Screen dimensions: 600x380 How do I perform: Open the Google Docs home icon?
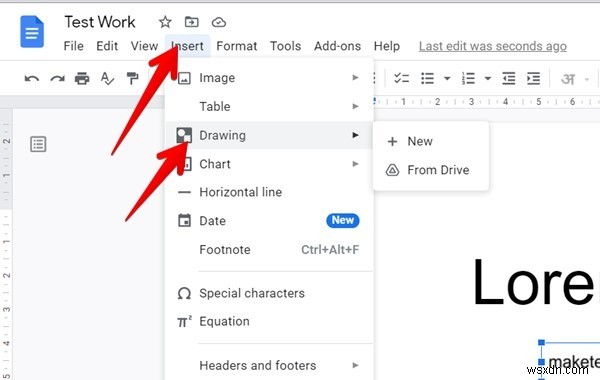pos(32,32)
